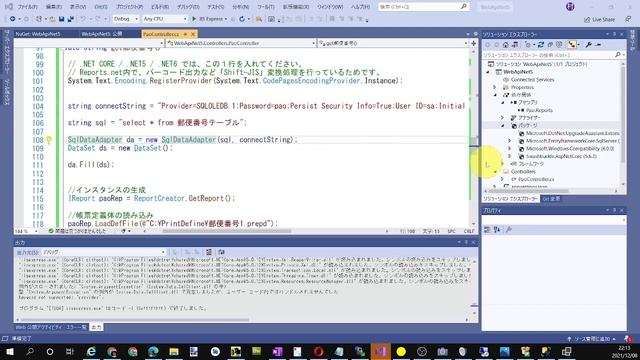Click Collapse All icon in Solution Explorer
The height and width of the screenshot is (360, 640).
click(550, 44)
